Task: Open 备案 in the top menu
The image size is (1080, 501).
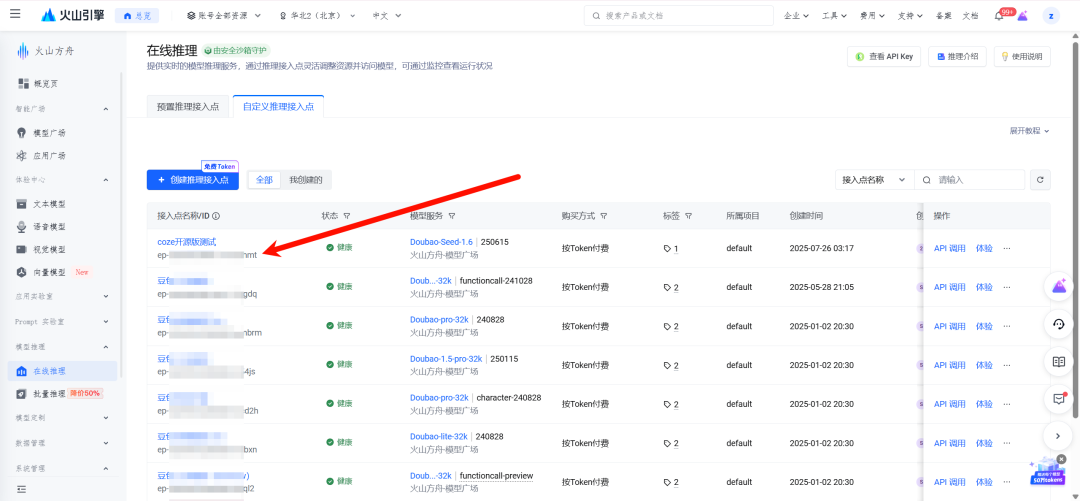Action: 944,16
